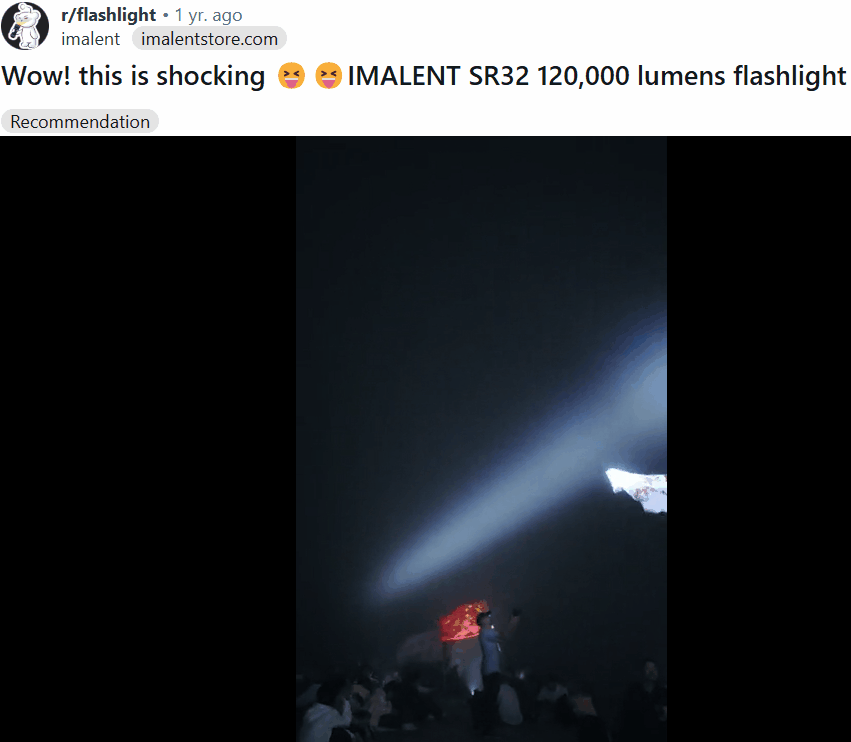
Task: Click the first squinting tongue emoji
Action: [291, 75]
